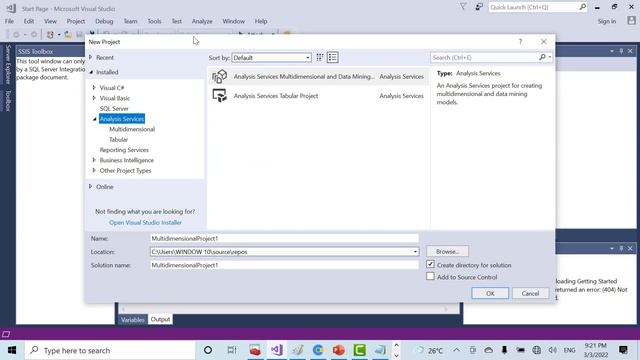Open the search options dropdown arrow

[x=550, y=58]
